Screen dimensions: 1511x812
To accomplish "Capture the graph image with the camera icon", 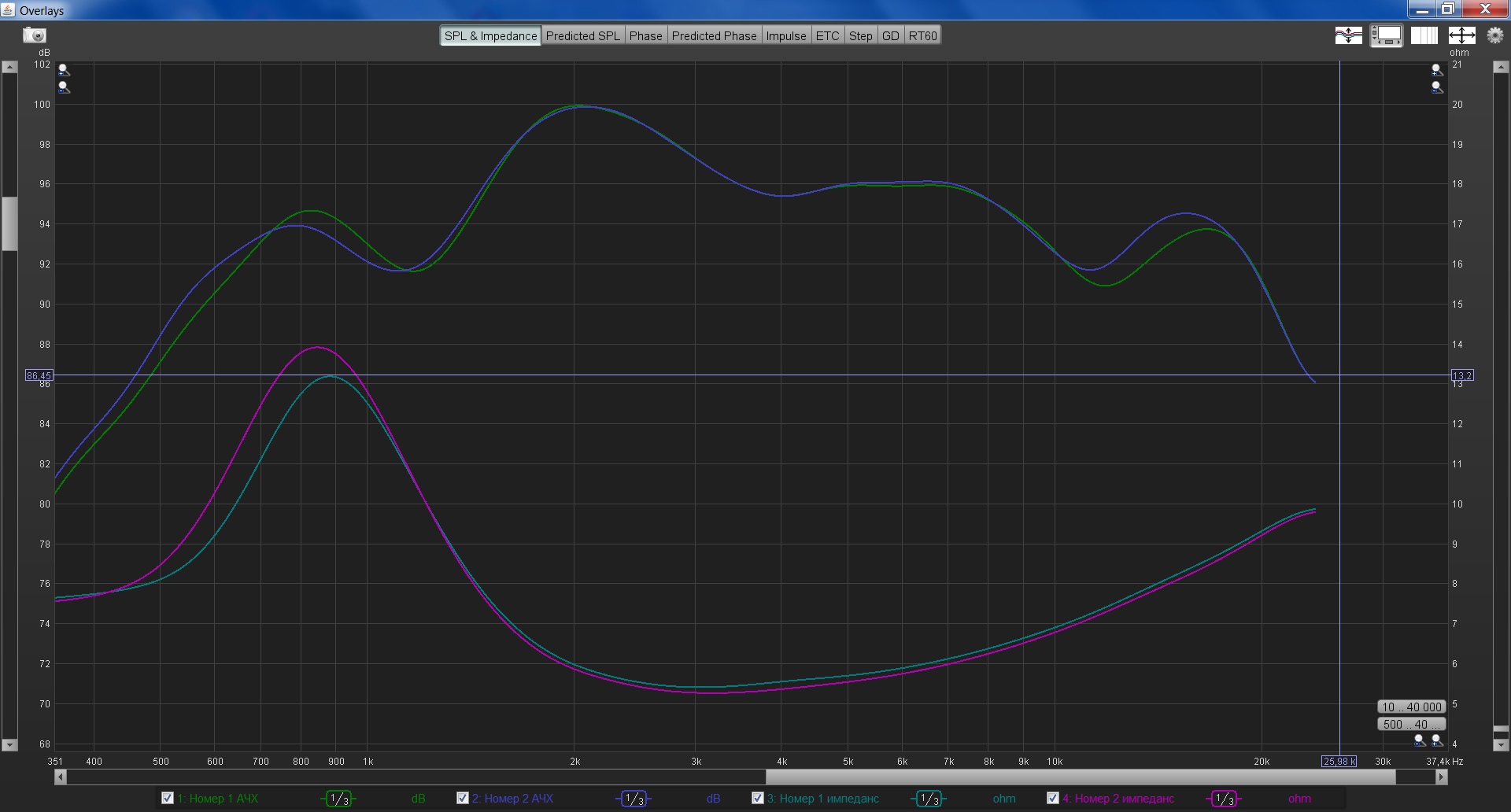I will 35,35.
